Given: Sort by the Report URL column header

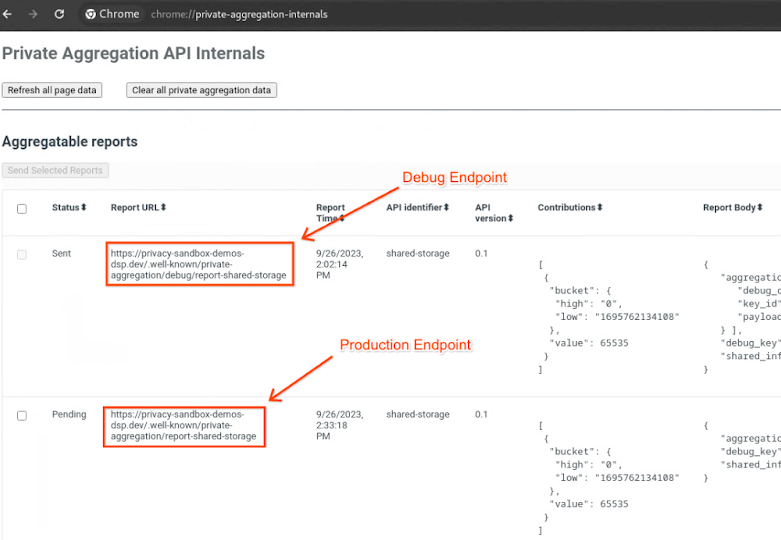Looking at the screenshot, I should coord(138,207).
